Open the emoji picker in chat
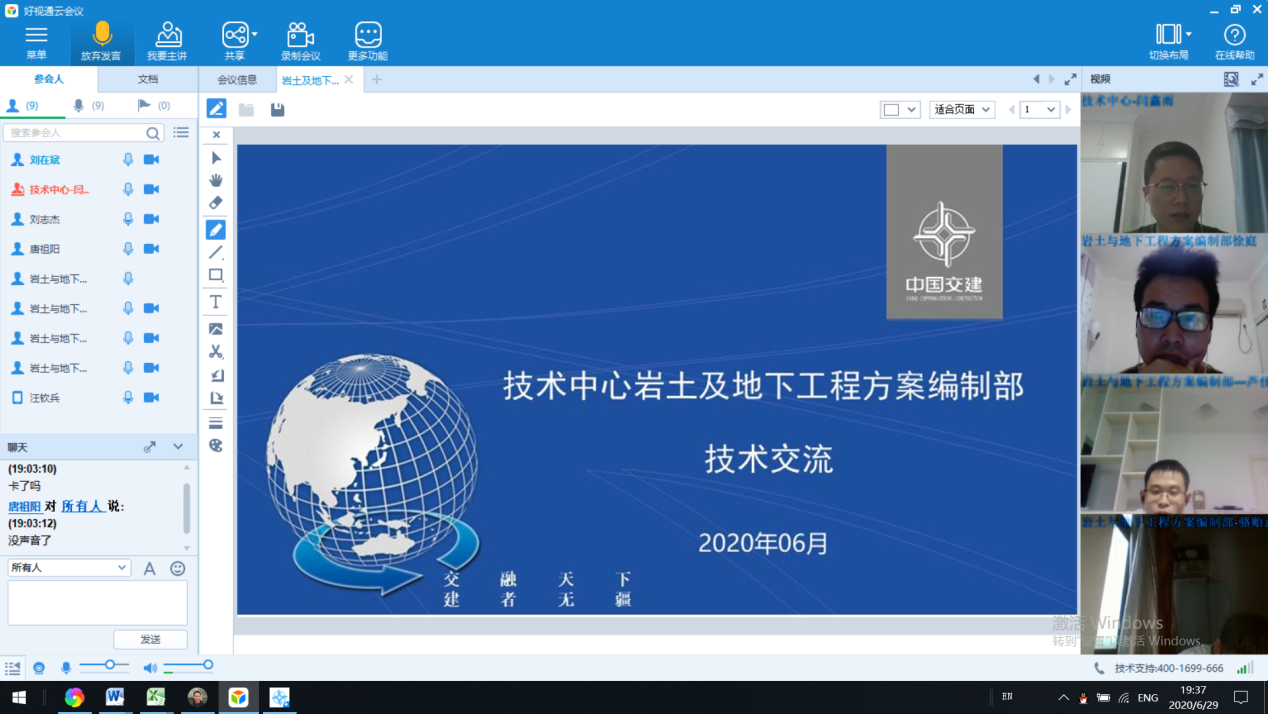This screenshot has width=1268, height=714. click(178, 568)
